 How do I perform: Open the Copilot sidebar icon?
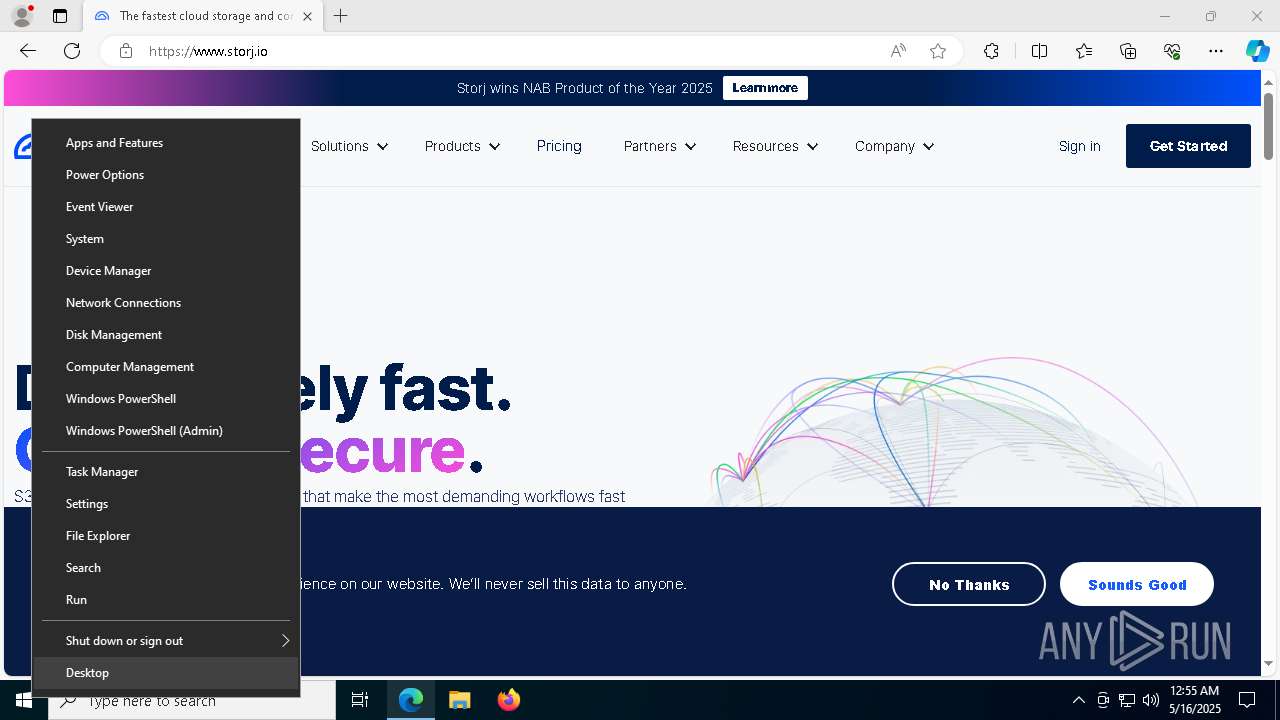coord(1257,51)
